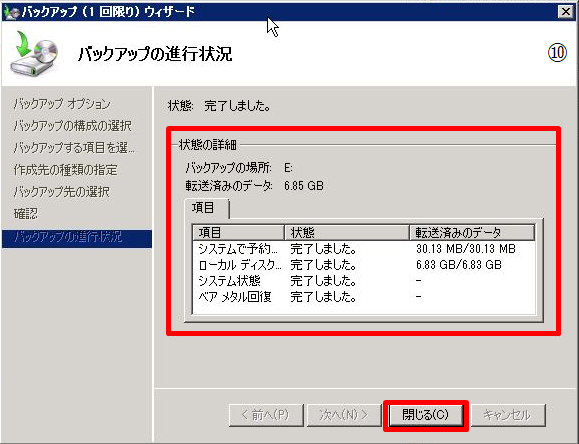Select the システム状態 row
The height and width of the screenshot is (444, 579).
pyautogui.click(x=364, y=281)
